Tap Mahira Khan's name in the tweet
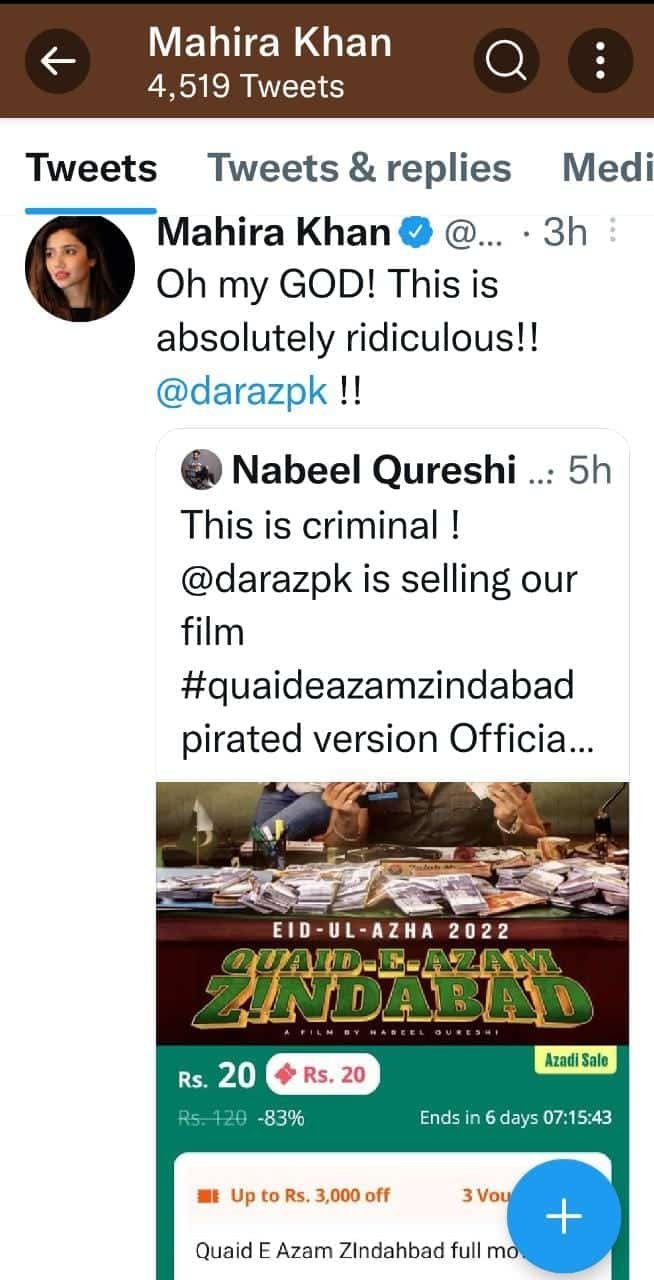This screenshot has height=1280, width=654. pyautogui.click(x=274, y=233)
